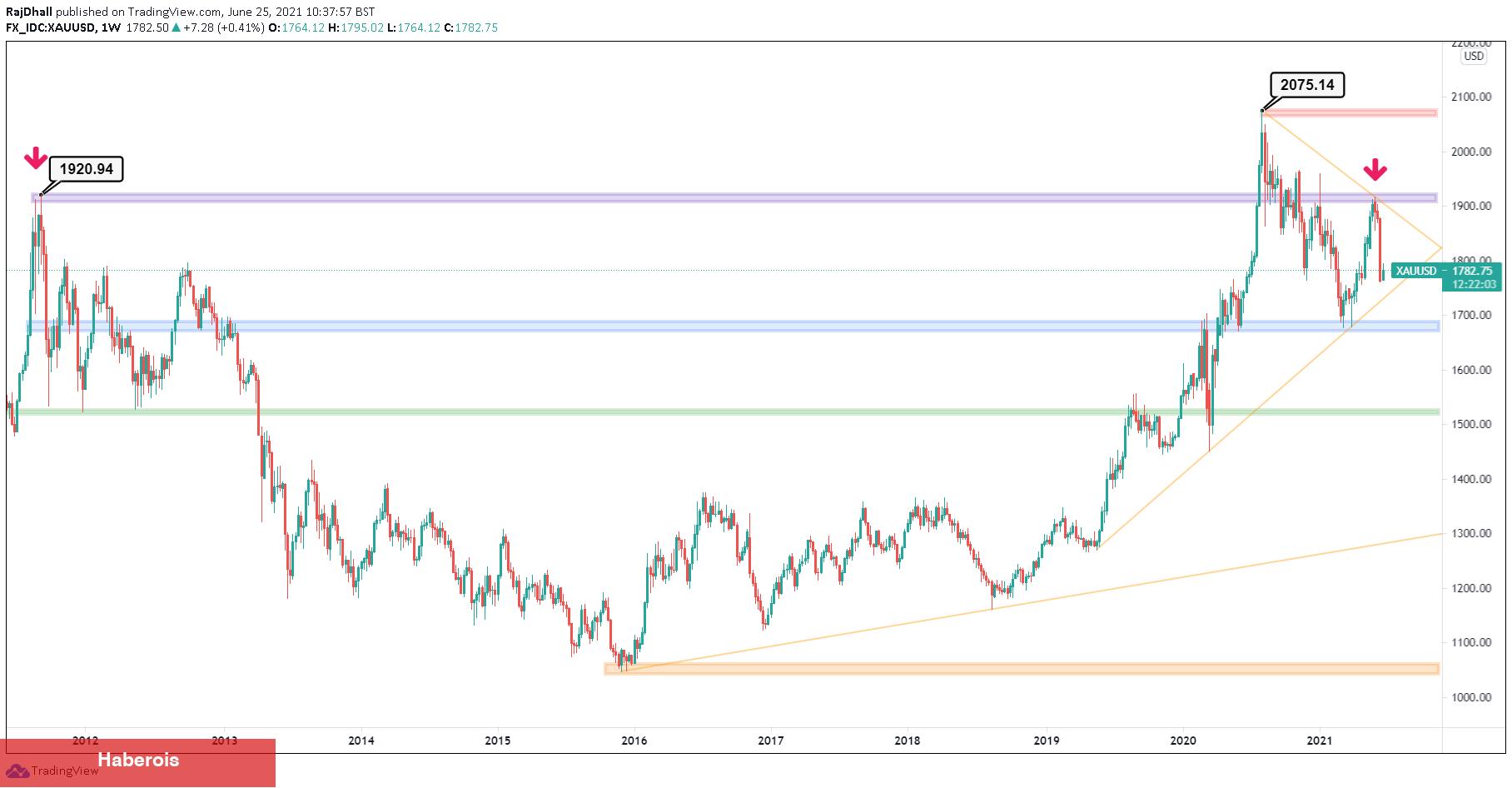Viewport: 1512px width, 788px height.
Task: Click the 2016 label on the time axis
Action: (634, 740)
